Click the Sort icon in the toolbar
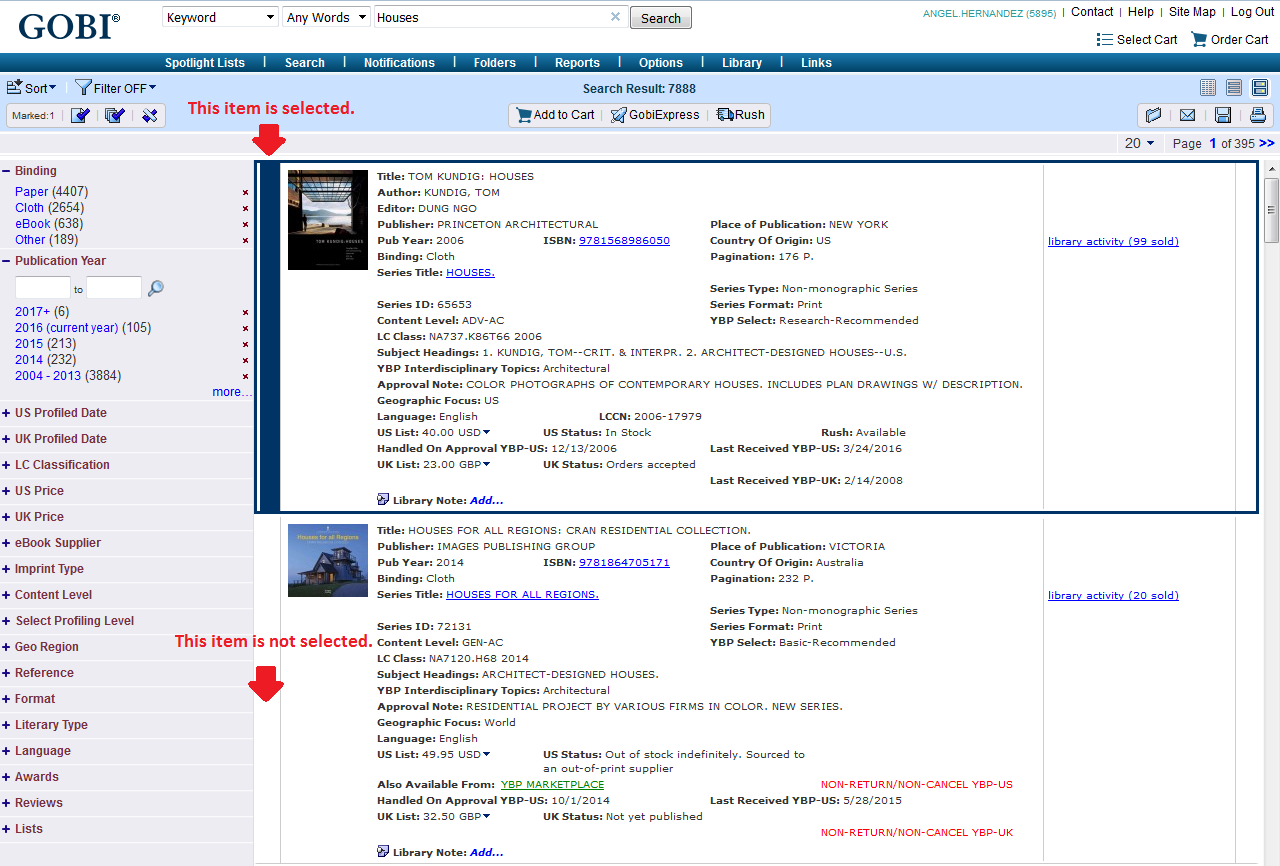The width and height of the screenshot is (1280, 866). pyautogui.click(x=15, y=88)
